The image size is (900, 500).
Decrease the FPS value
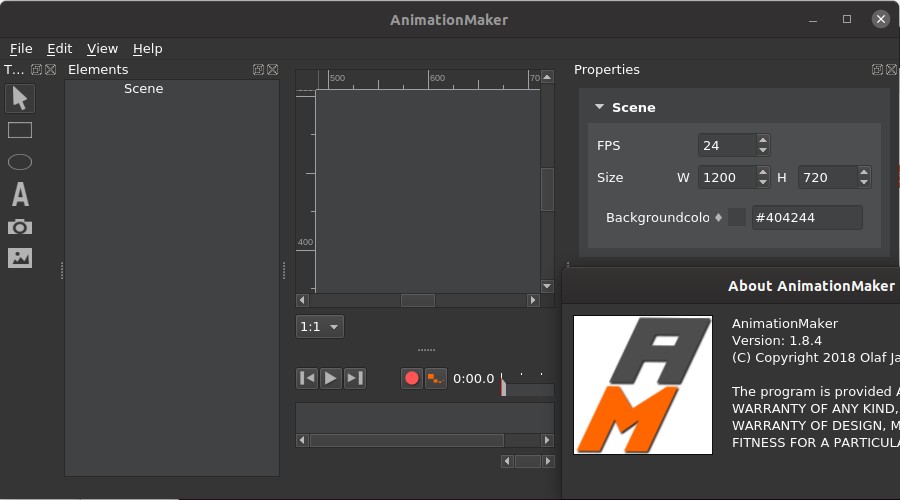(x=762, y=150)
